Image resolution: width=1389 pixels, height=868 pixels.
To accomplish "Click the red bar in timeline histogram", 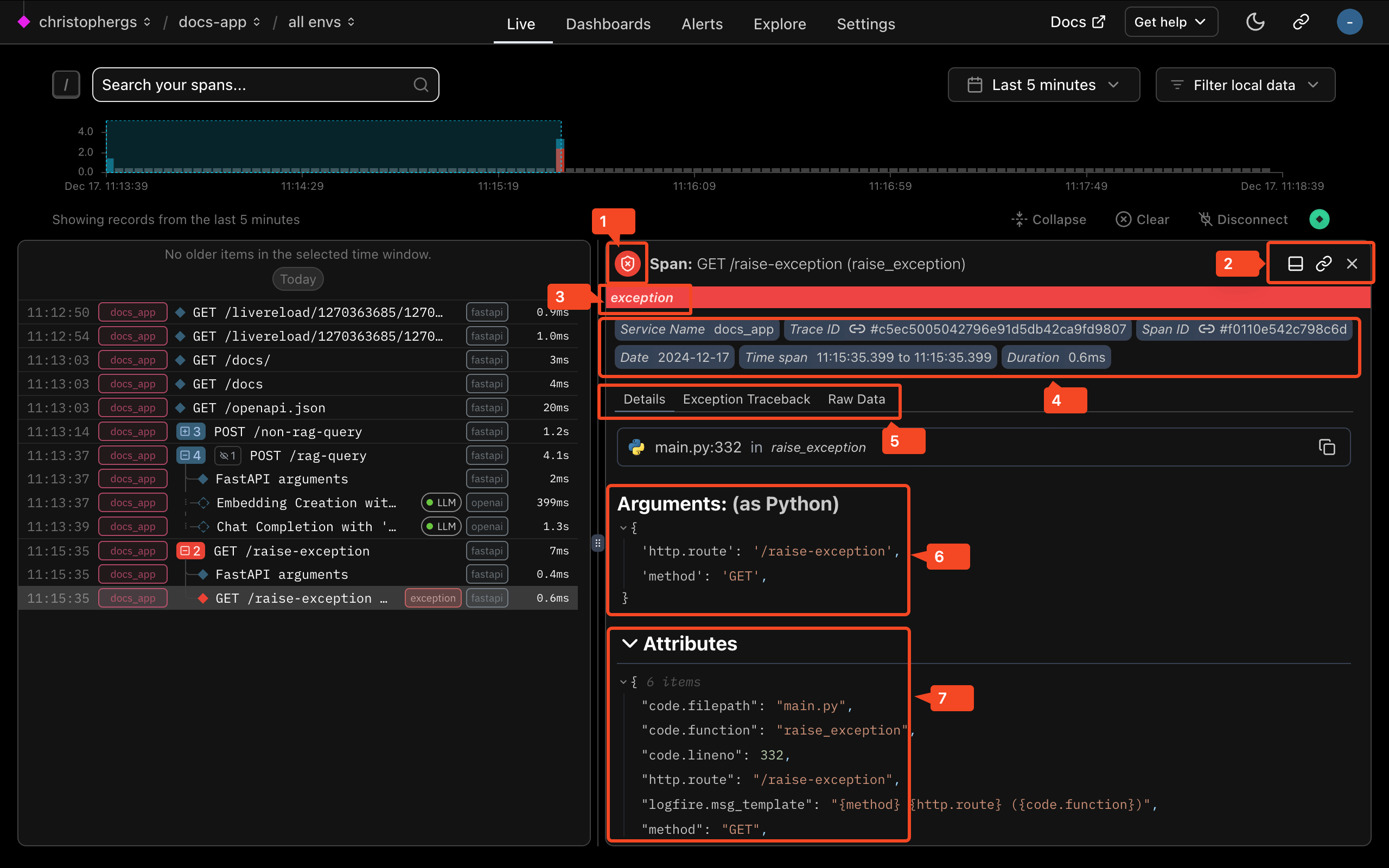I will pos(561,159).
